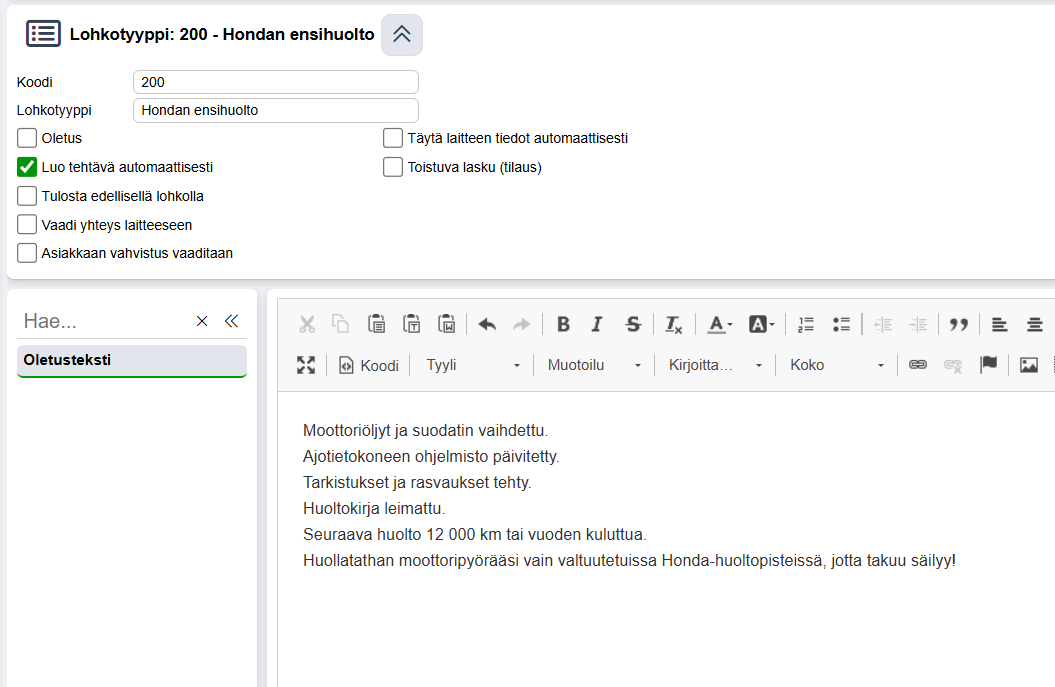Image resolution: width=1055 pixels, height=687 pixels.
Task: Enable Toistuva lasku (tilaus) checkbox
Action: (393, 167)
